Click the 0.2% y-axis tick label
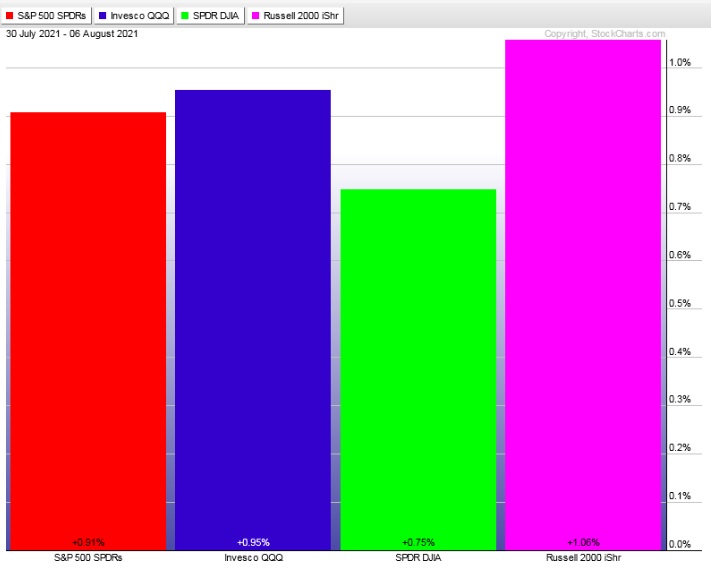 680,448
